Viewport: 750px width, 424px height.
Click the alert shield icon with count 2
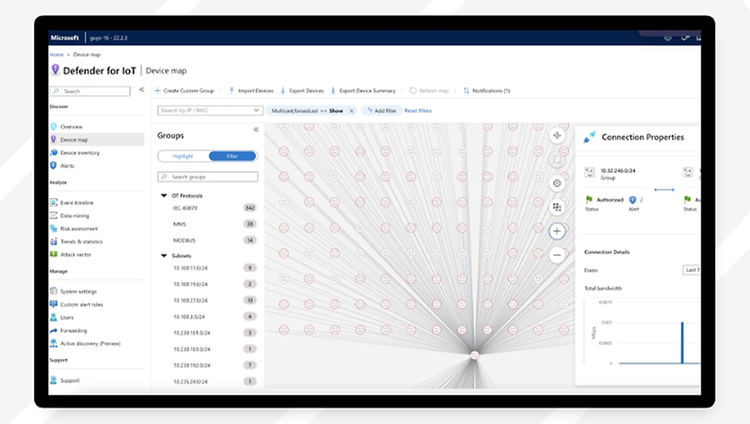click(633, 200)
